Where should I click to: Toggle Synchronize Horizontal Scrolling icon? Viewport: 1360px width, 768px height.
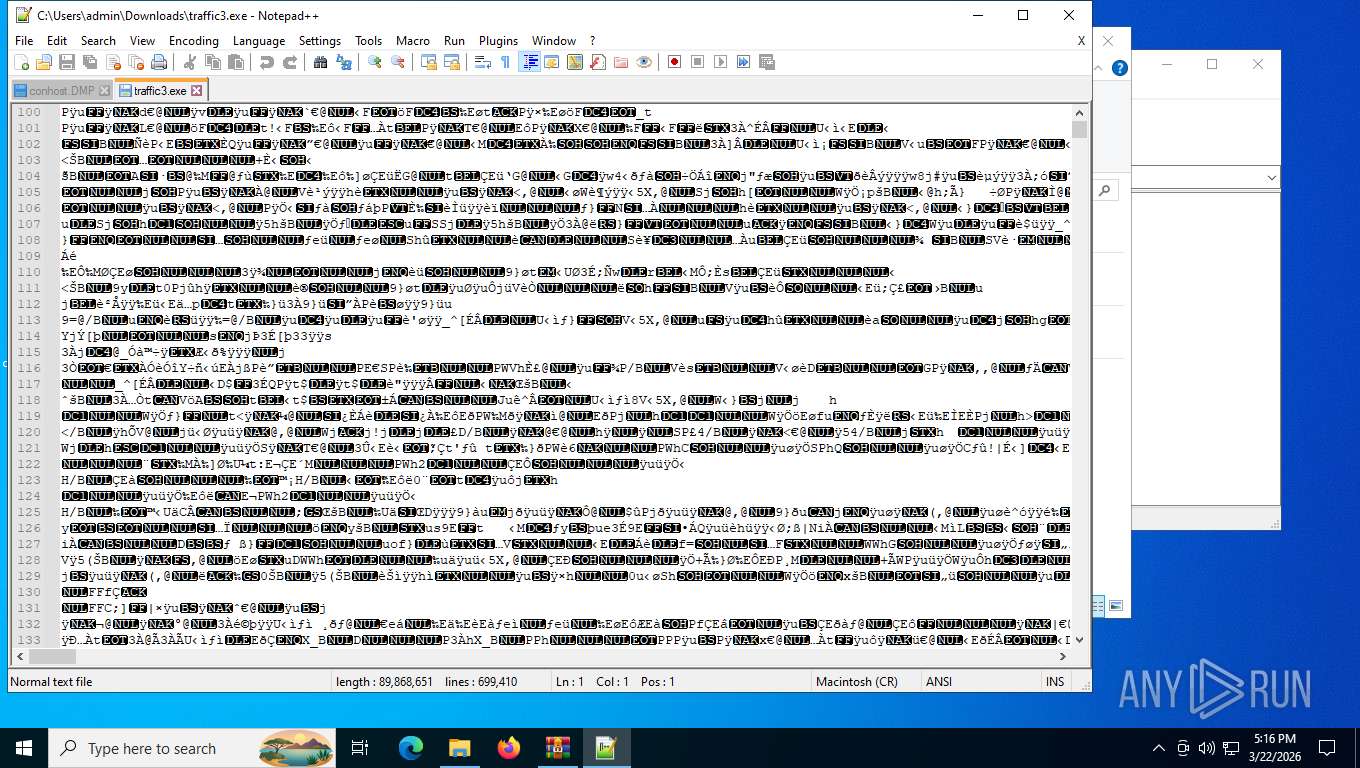(451, 62)
